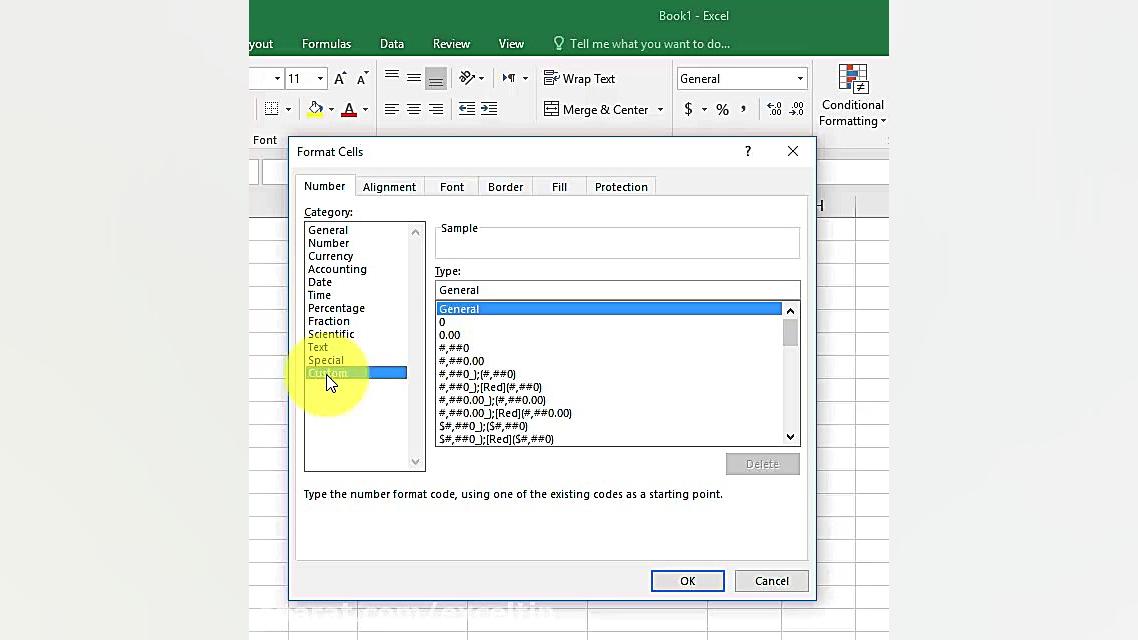Increase indent of cell content
1138x640 pixels.
489,109
